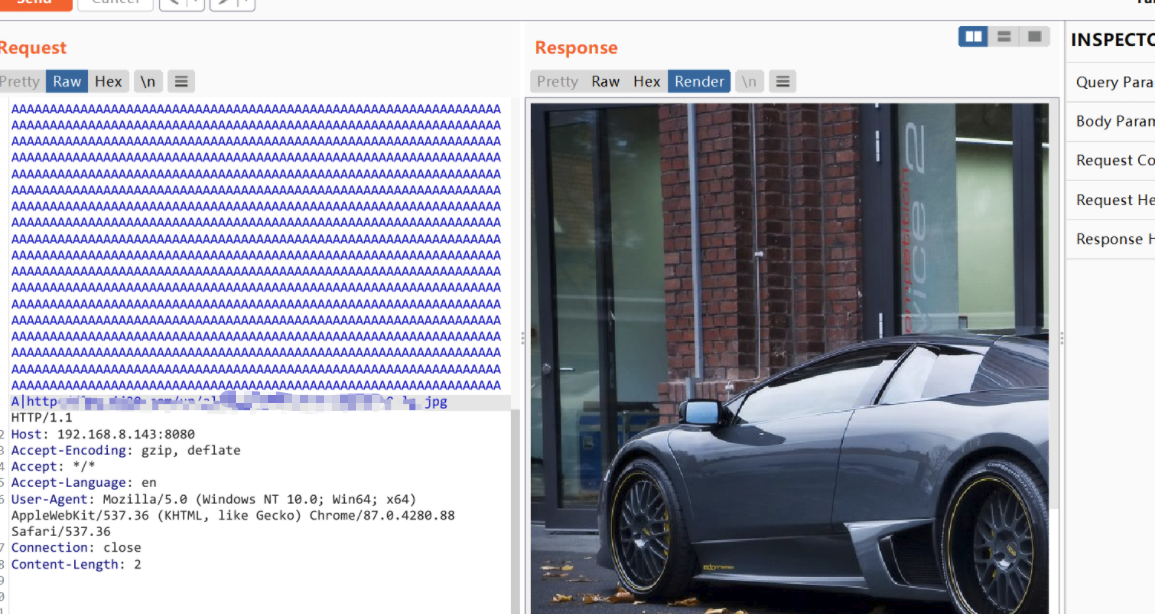Expand Response Headers in the Inspector
1155x614 pixels.
pyautogui.click(x=1110, y=239)
